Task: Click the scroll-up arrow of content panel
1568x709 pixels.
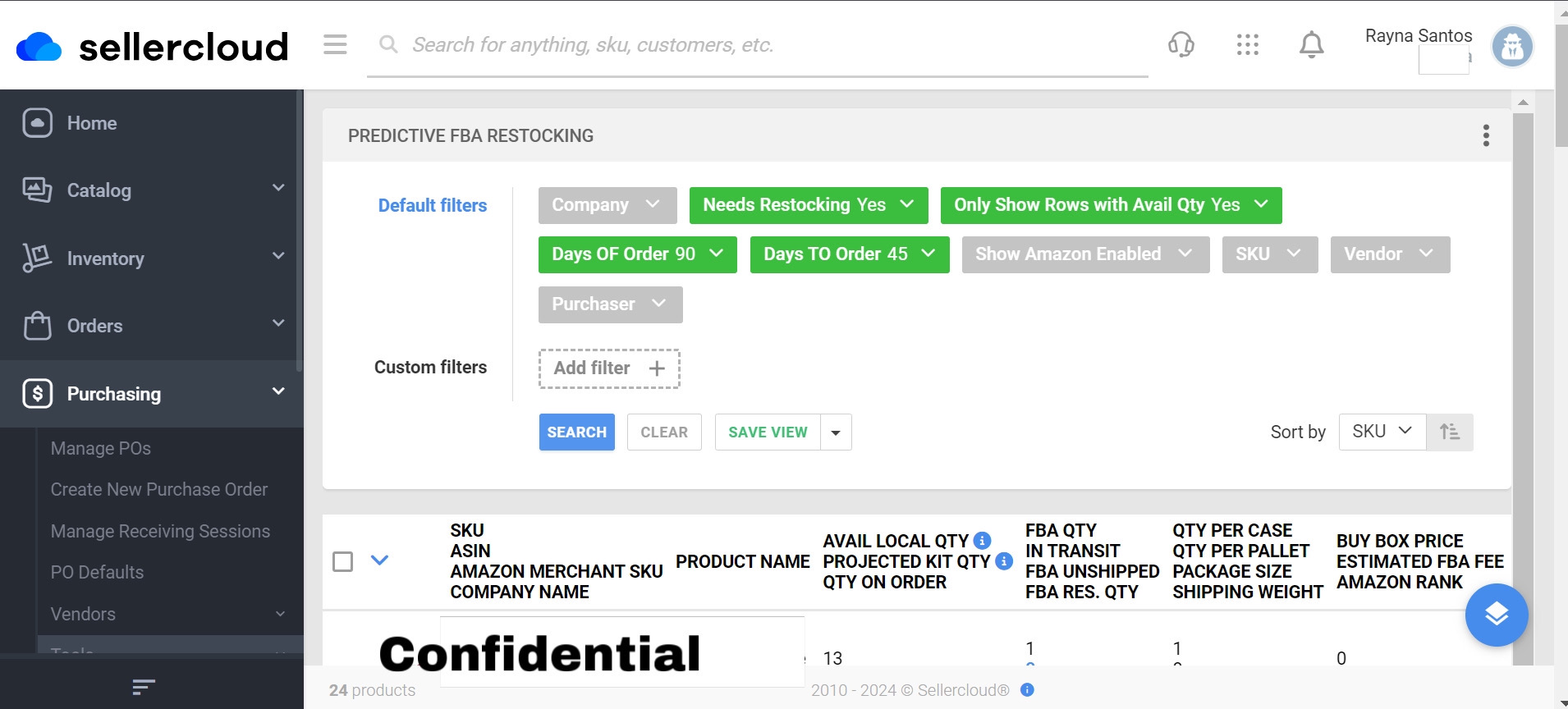Action: click(1523, 102)
